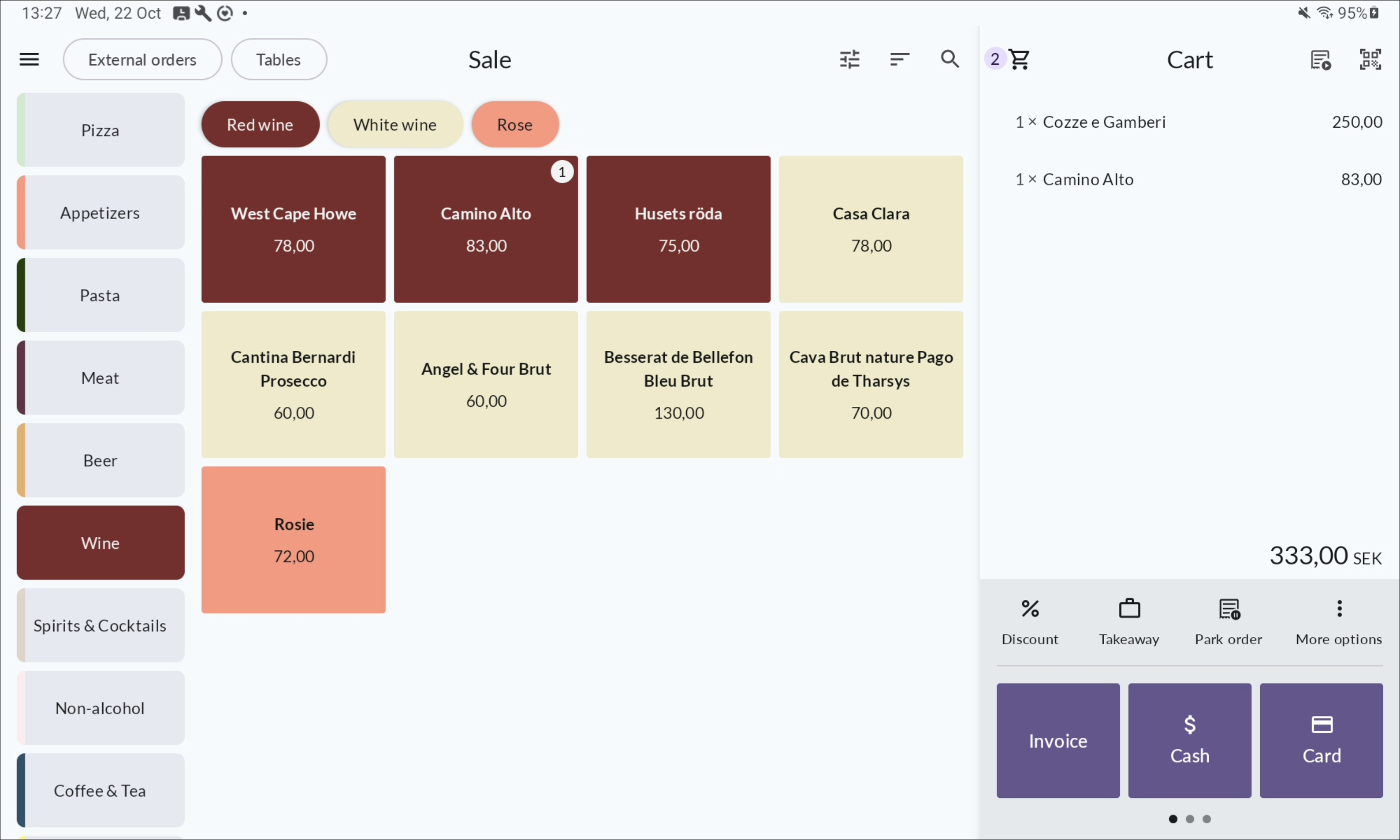The image size is (1400, 840).
Task: Toggle the Red wine filter chip
Action: pyautogui.click(x=260, y=124)
